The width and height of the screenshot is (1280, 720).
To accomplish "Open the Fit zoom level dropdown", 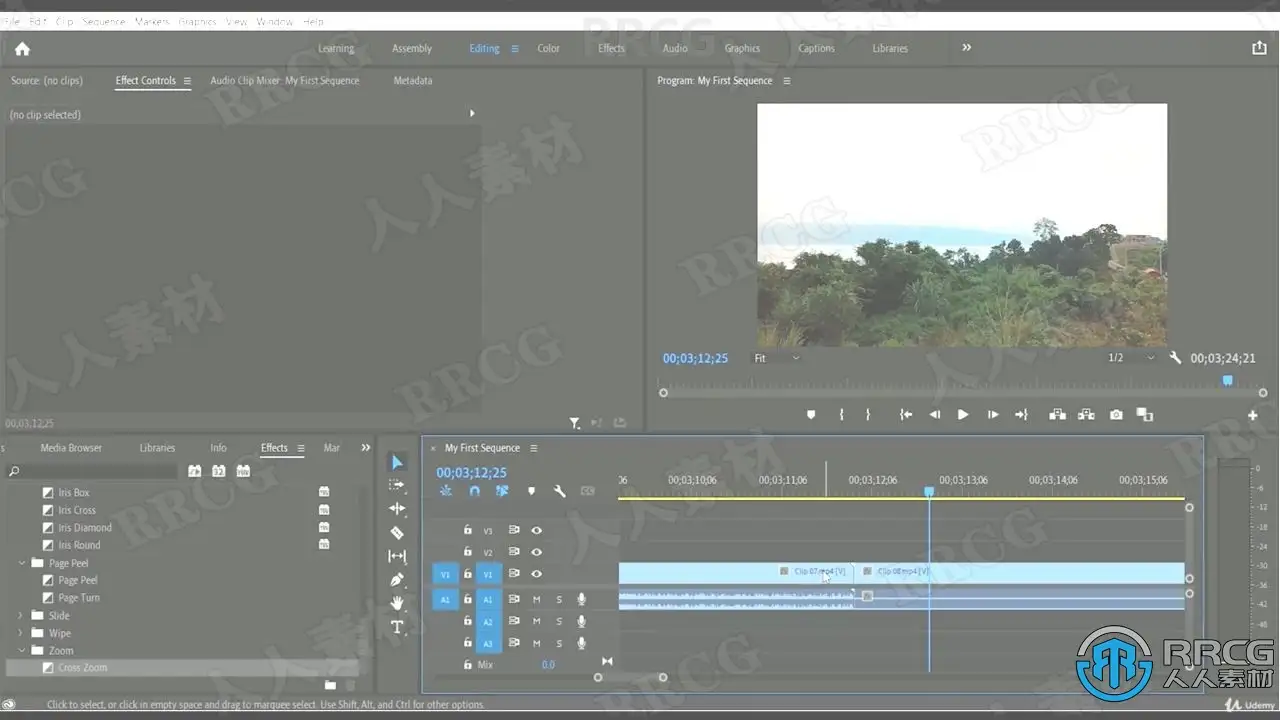I will (x=777, y=358).
